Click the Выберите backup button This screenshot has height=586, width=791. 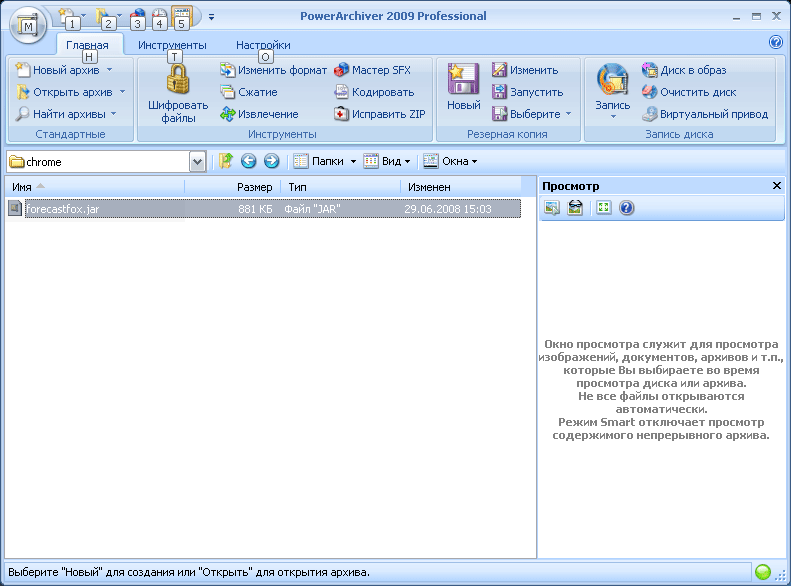[526, 114]
